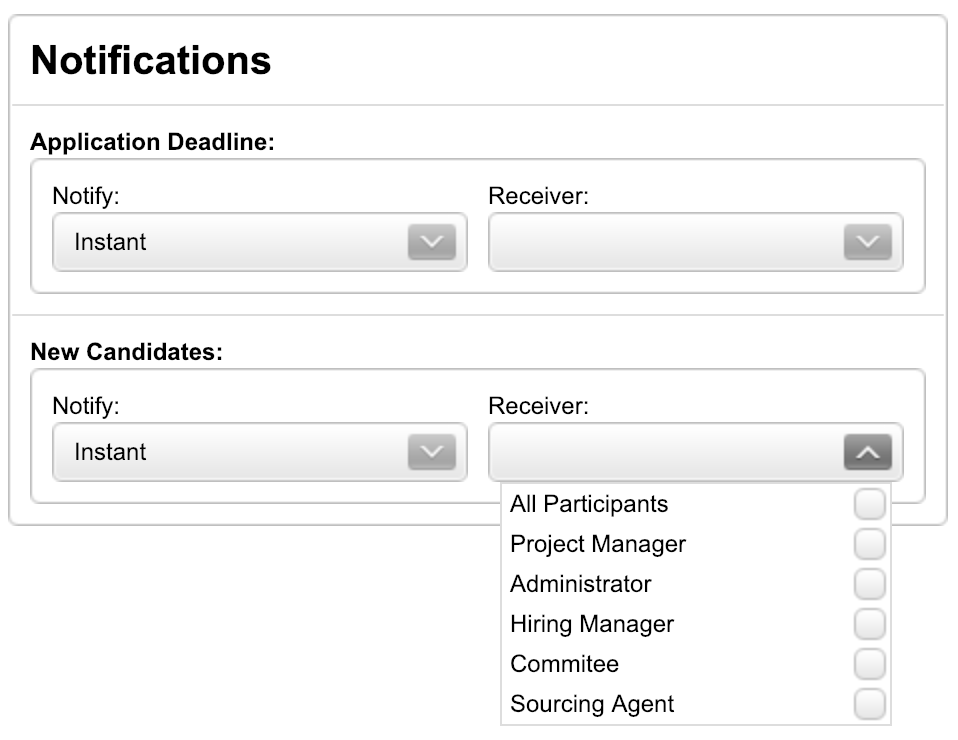Click the Commitee option text

coord(564,664)
